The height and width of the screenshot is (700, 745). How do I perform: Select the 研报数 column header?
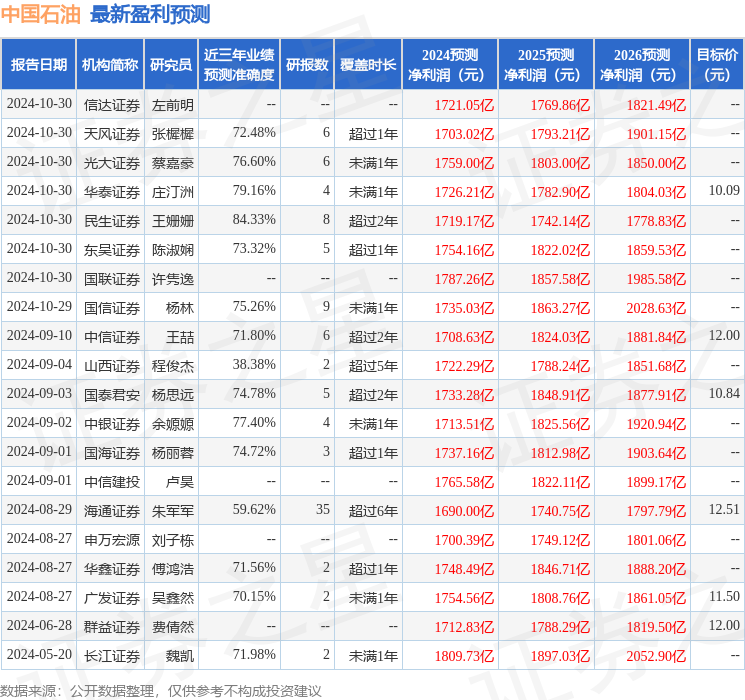307,65
